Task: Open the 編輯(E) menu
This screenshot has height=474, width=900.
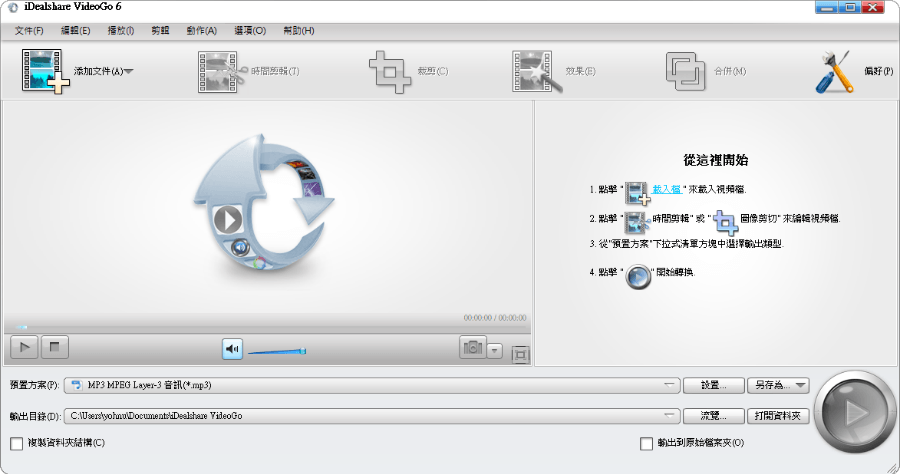Action: [75, 30]
